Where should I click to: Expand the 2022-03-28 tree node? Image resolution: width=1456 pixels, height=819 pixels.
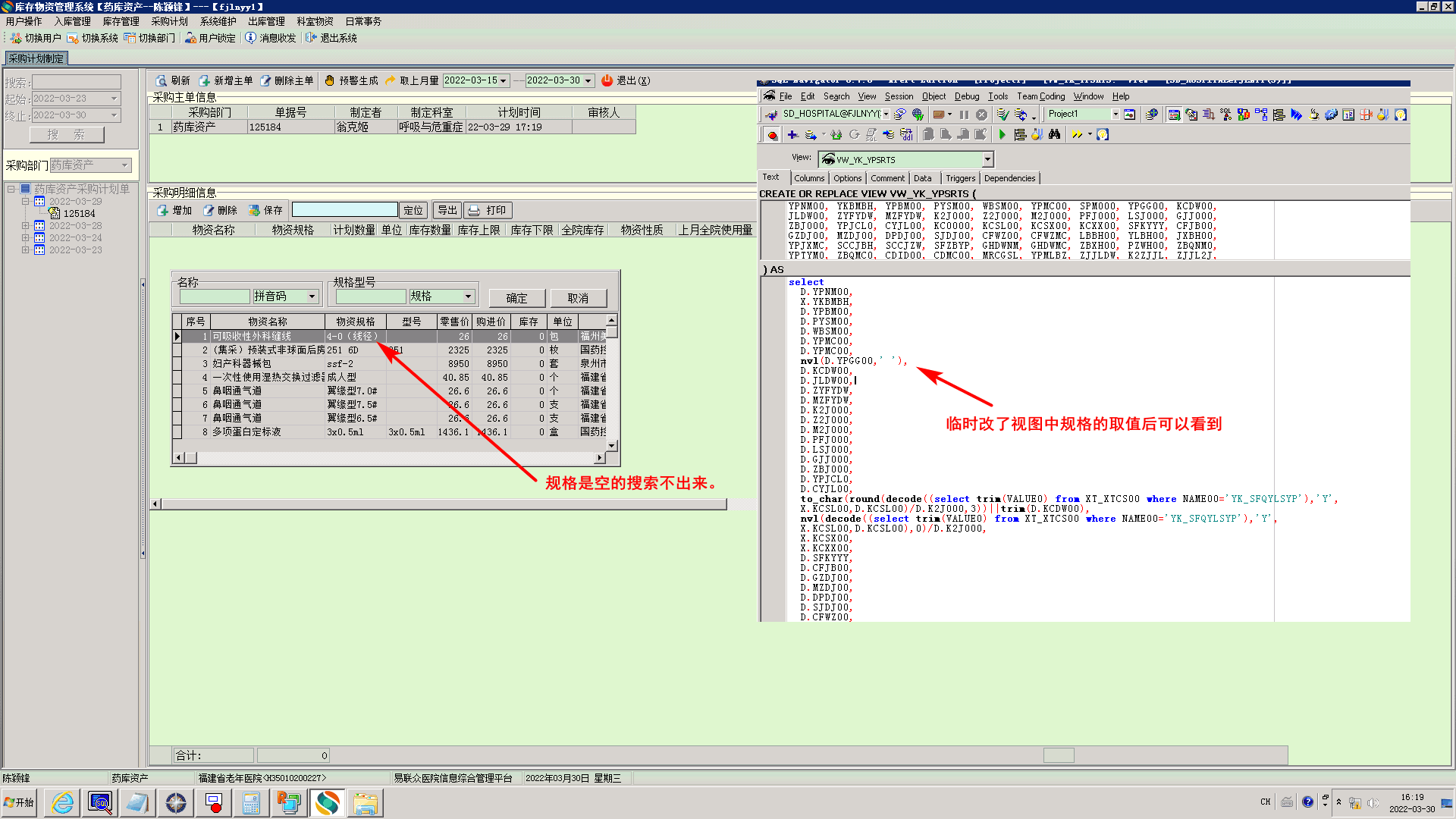click(x=25, y=226)
